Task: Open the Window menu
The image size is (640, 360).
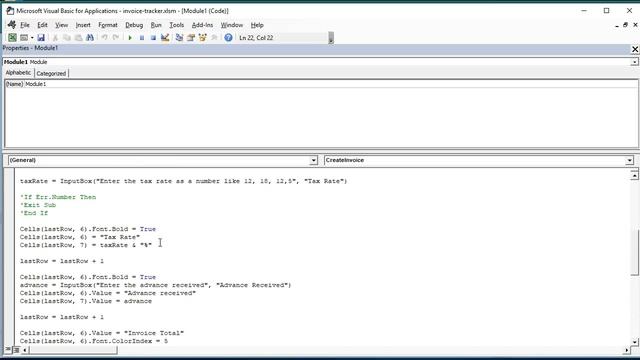Action: [x=231, y=25]
